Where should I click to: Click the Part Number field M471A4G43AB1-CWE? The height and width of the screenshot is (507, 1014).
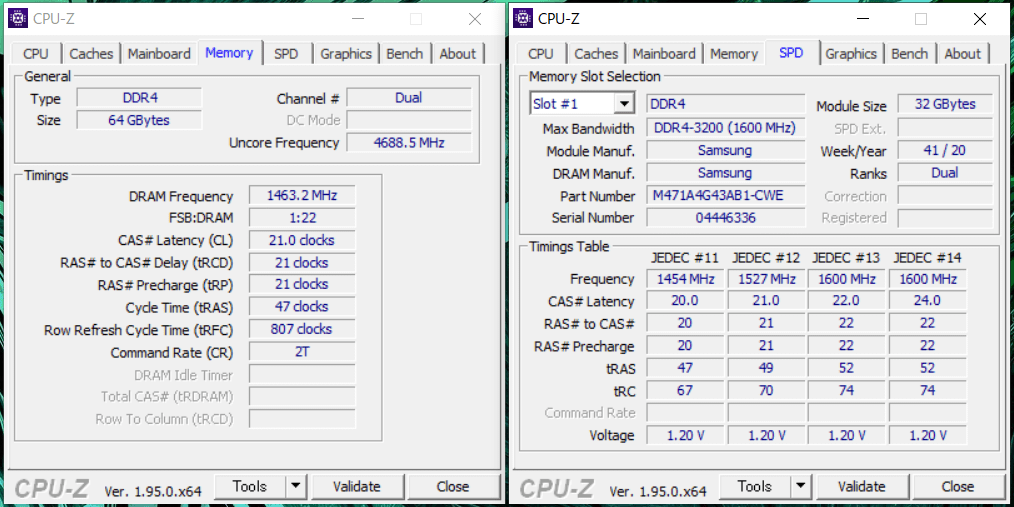coord(725,196)
